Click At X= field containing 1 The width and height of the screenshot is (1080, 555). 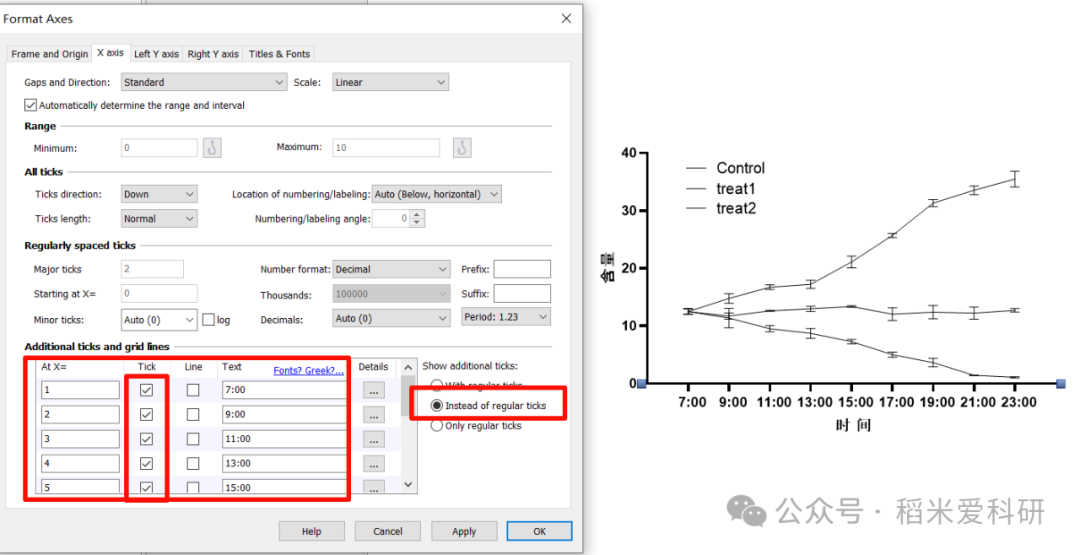click(x=81, y=390)
